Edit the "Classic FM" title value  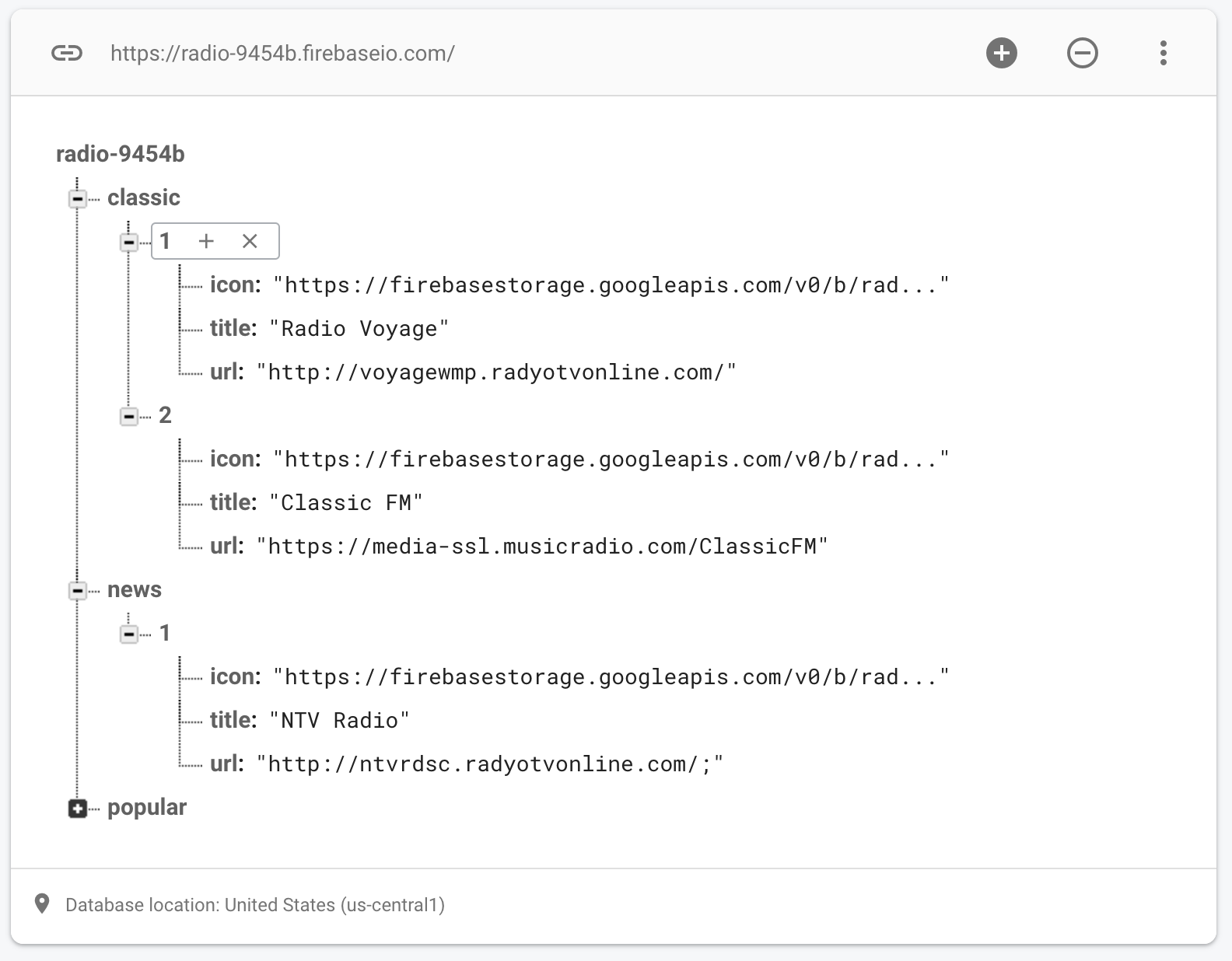(x=345, y=503)
